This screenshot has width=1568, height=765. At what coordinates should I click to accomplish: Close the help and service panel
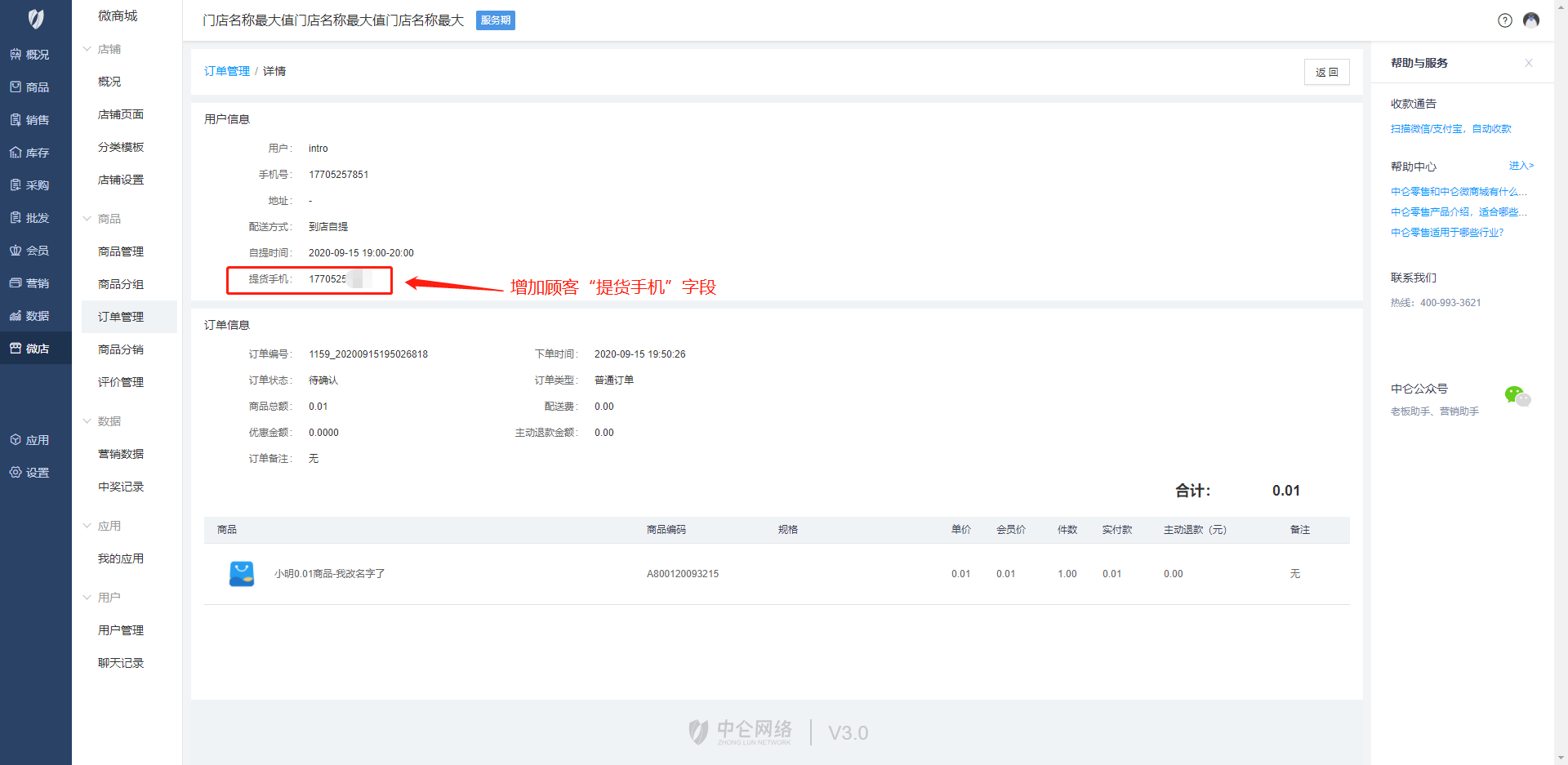click(1528, 63)
